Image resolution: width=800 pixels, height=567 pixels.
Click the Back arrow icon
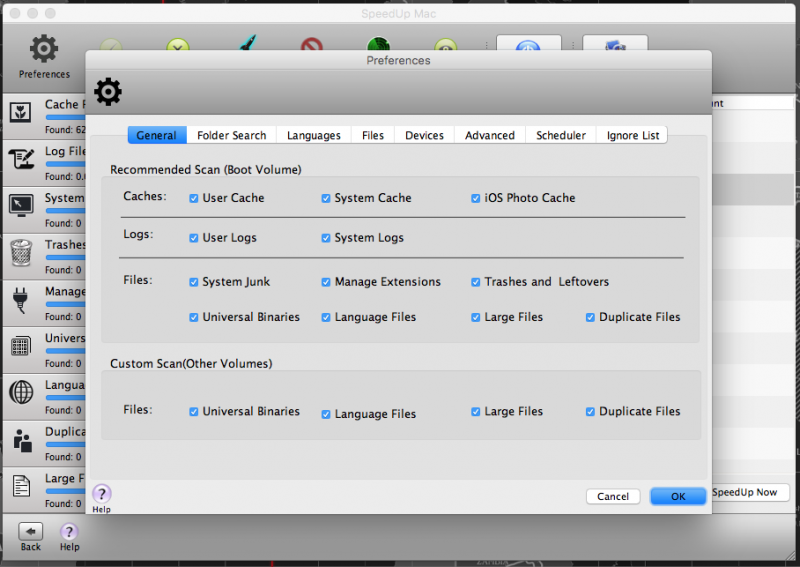31,531
